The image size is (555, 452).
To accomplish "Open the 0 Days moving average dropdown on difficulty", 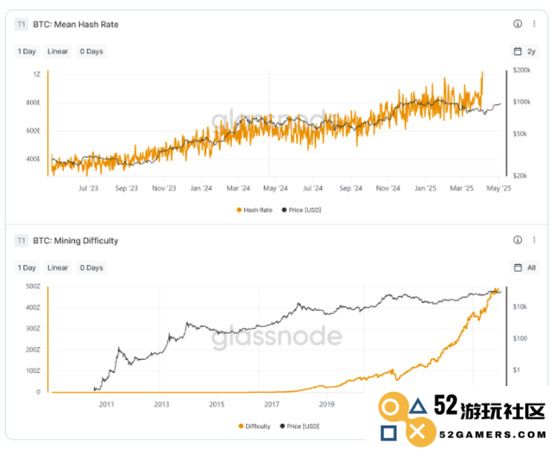I will [91, 268].
